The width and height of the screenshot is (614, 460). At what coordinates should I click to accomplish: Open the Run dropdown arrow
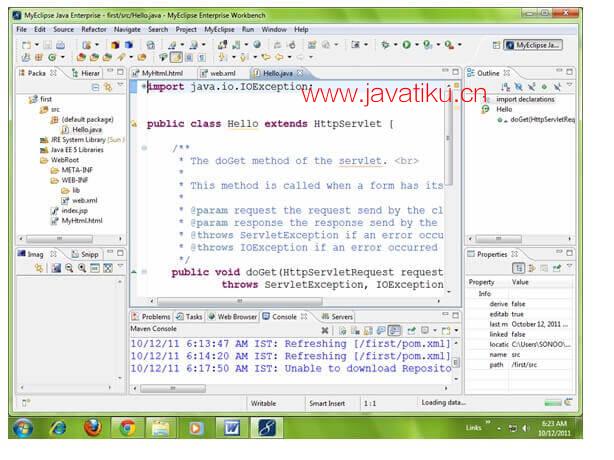tap(417, 45)
